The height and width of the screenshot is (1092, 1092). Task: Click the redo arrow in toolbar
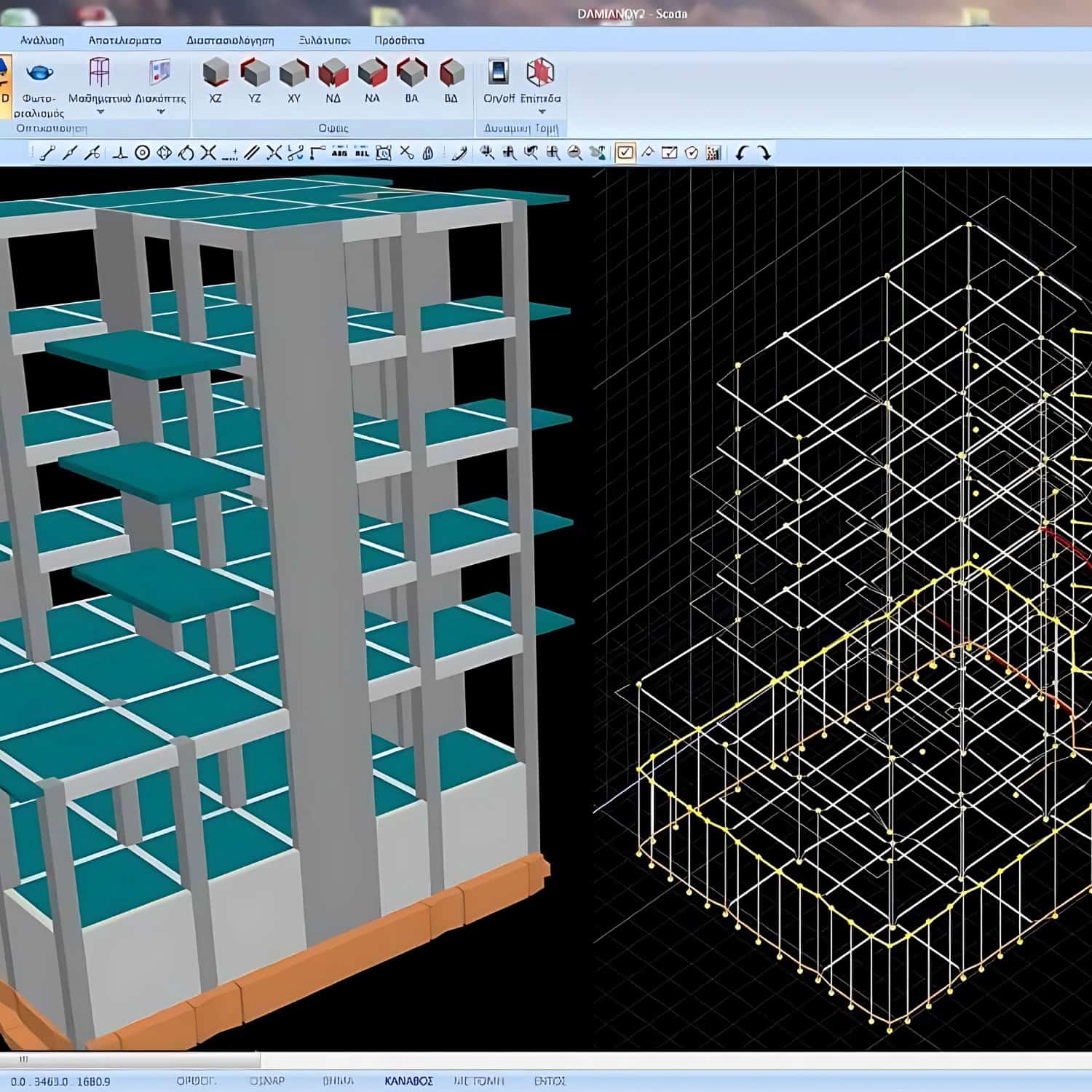pyautogui.click(x=764, y=153)
